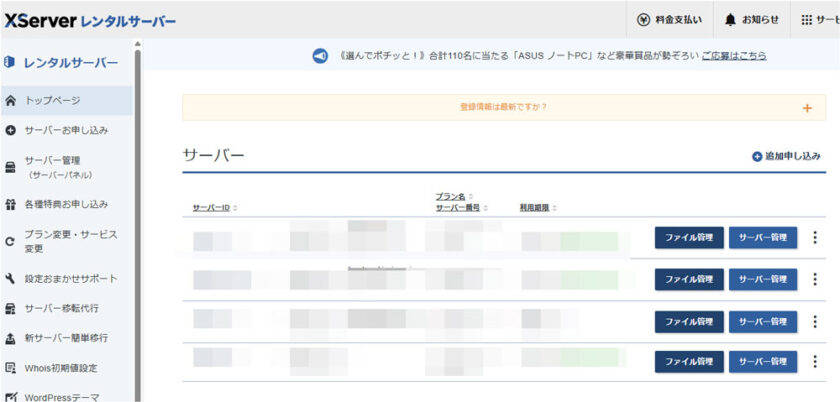Open the grid apps menu icon
Screen dimensions: 840x402
pyautogui.click(x=807, y=20)
